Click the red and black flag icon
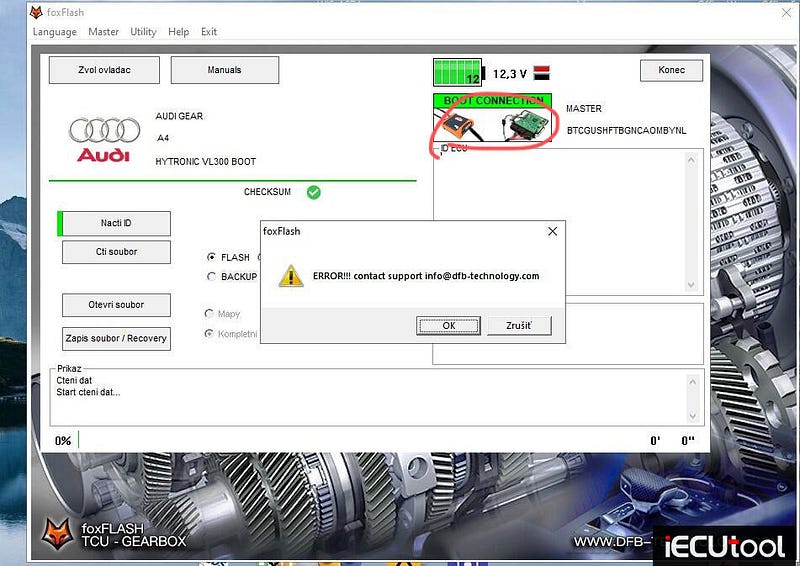Screen dimensions: 800x566 pos(541,73)
